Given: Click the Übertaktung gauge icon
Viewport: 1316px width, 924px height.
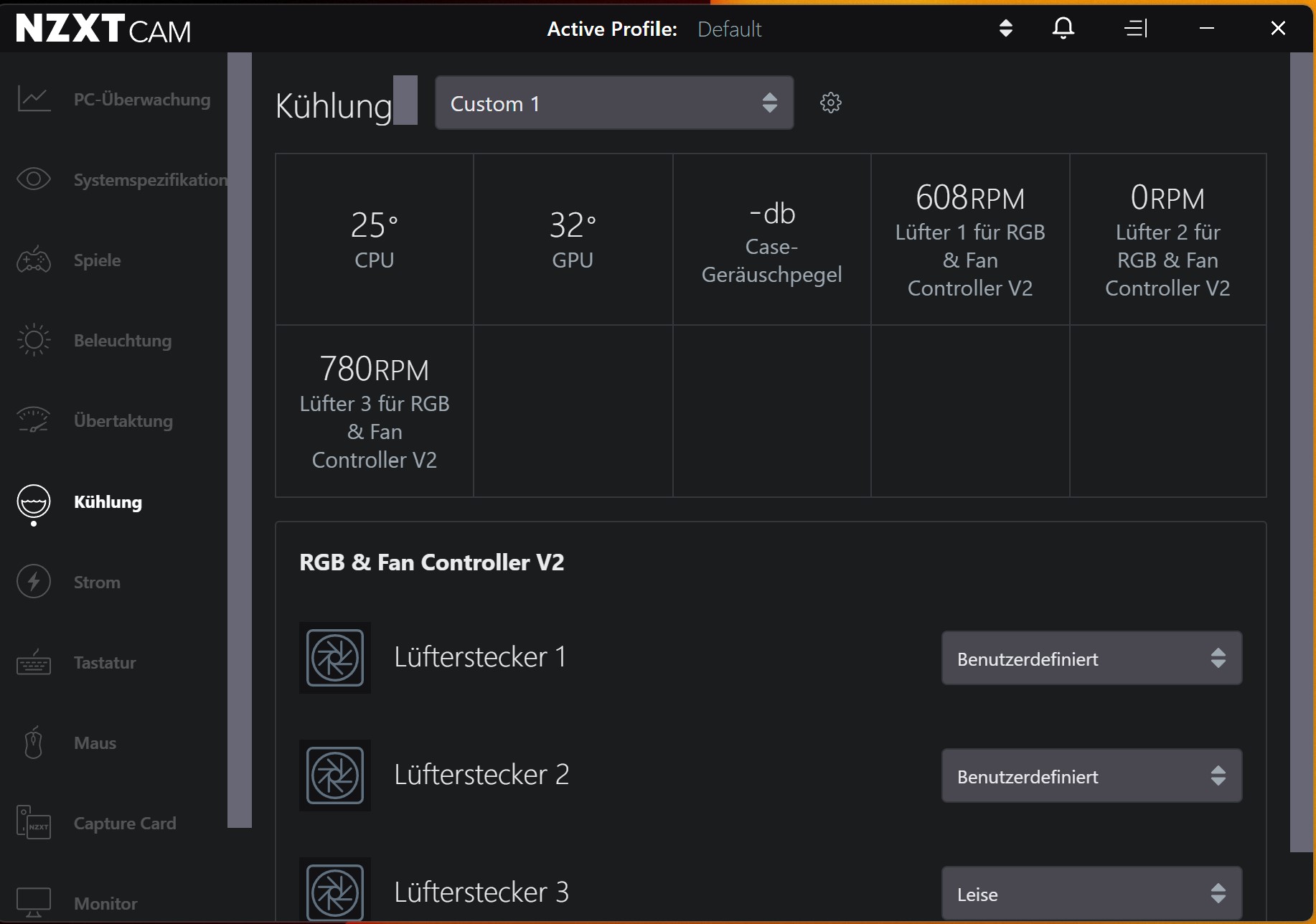Looking at the screenshot, I should (x=34, y=420).
